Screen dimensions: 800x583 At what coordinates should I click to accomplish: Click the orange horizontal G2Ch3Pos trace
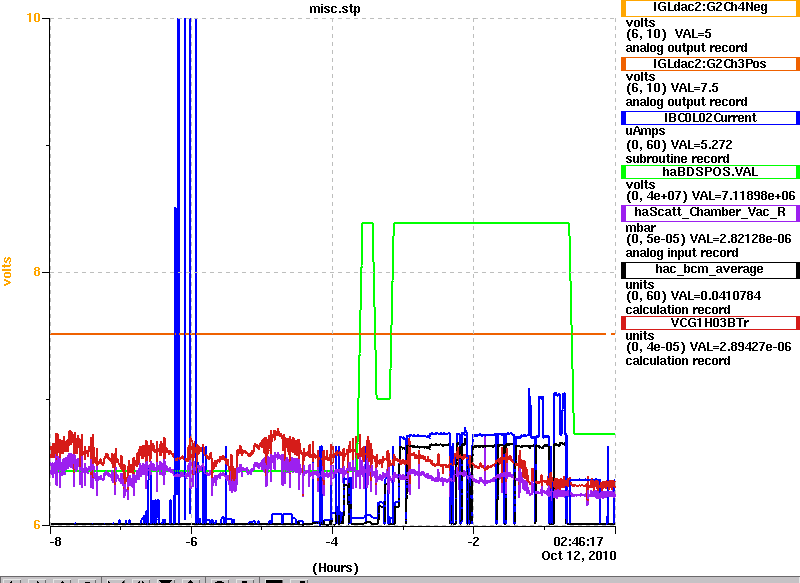click(332, 334)
